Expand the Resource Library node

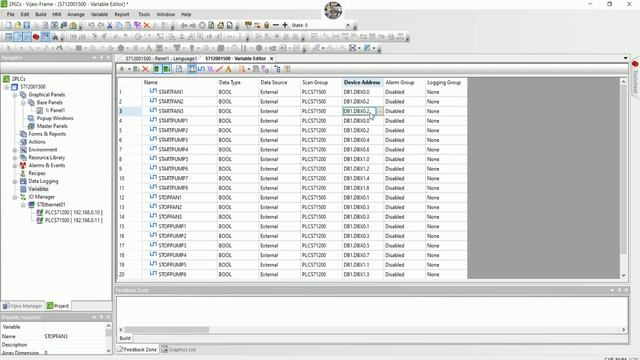point(15,158)
